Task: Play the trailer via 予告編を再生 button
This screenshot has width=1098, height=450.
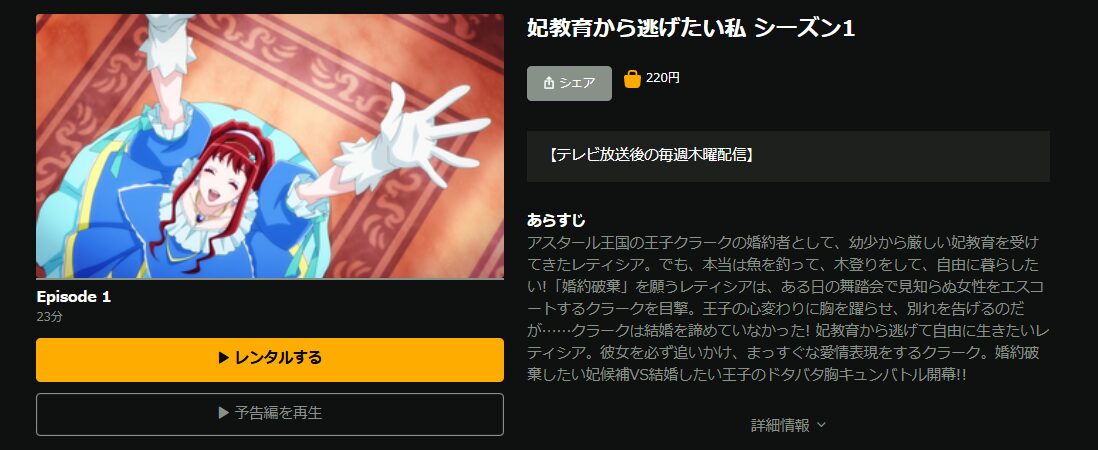Action: tap(270, 414)
